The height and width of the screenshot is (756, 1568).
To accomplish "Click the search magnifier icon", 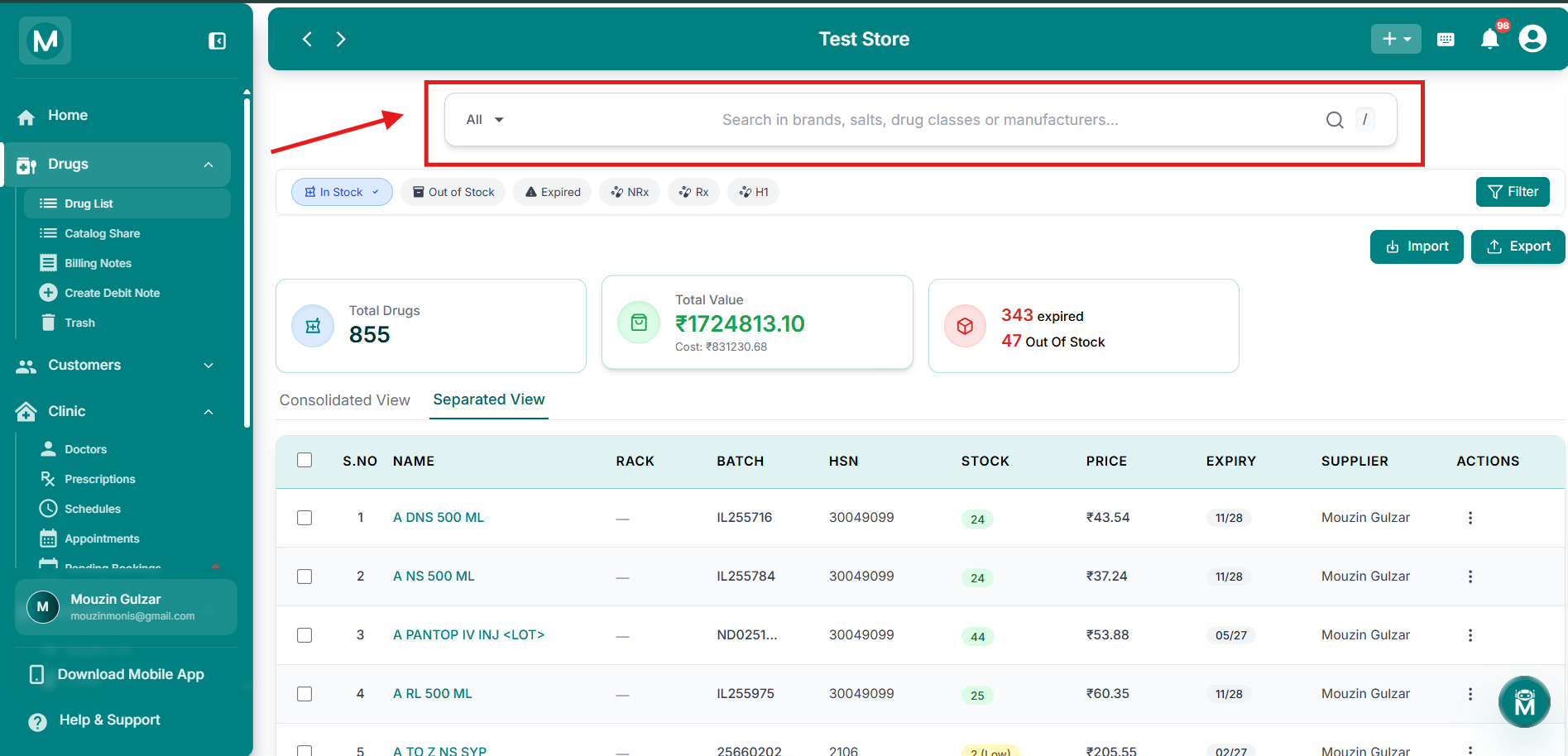I will coord(1335,120).
